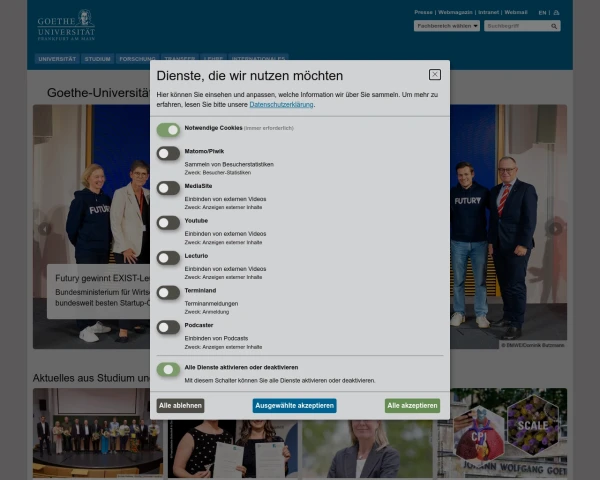Viewport: 600px width, 480px height.
Task: Open the FORSCHUNG menu tab
Action: point(137,59)
